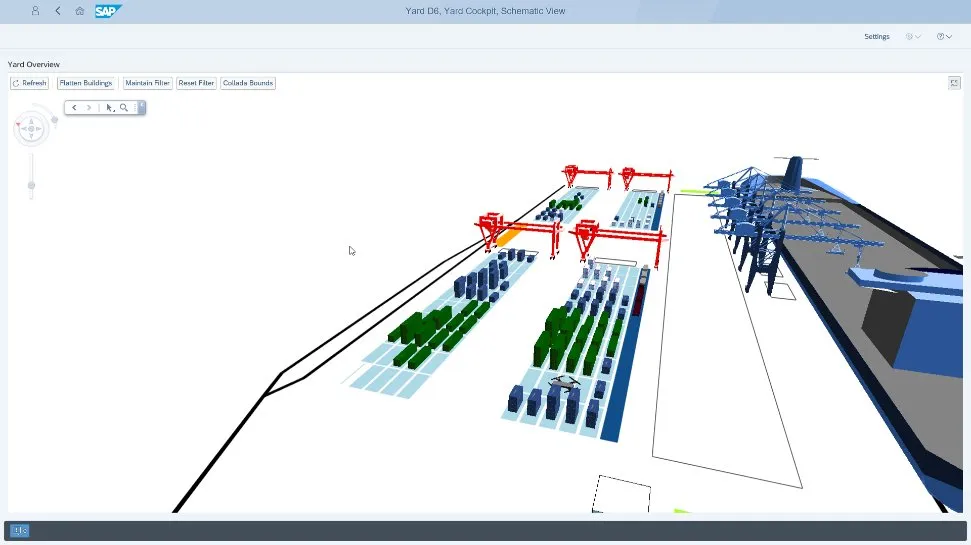Toggle full screen for the yard view
The height and width of the screenshot is (545, 971).
pyautogui.click(x=954, y=83)
